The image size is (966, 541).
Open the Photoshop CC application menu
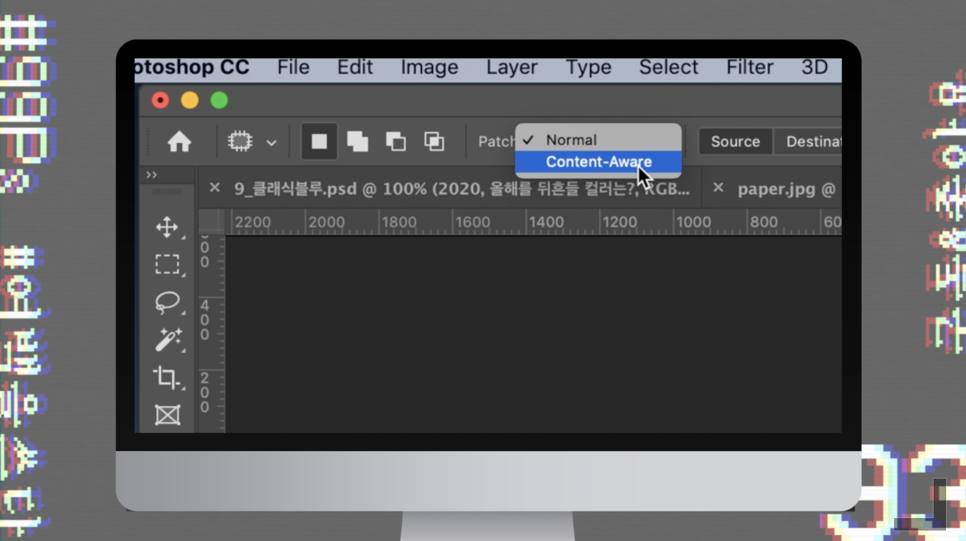(x=192, y=67)
